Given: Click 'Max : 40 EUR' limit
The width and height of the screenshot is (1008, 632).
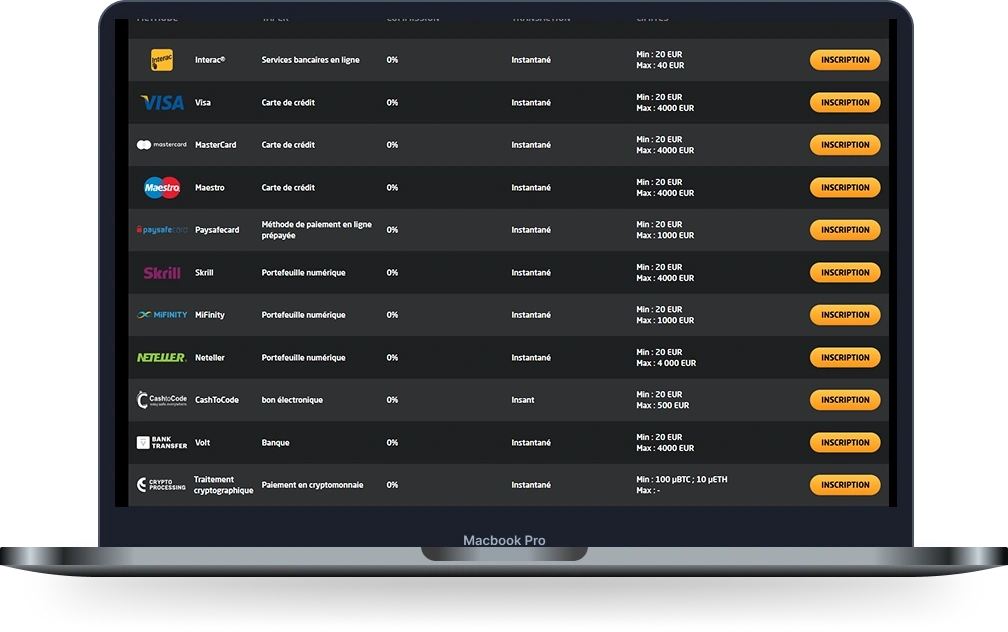Looking at the screenshot, I should point(660,66).
